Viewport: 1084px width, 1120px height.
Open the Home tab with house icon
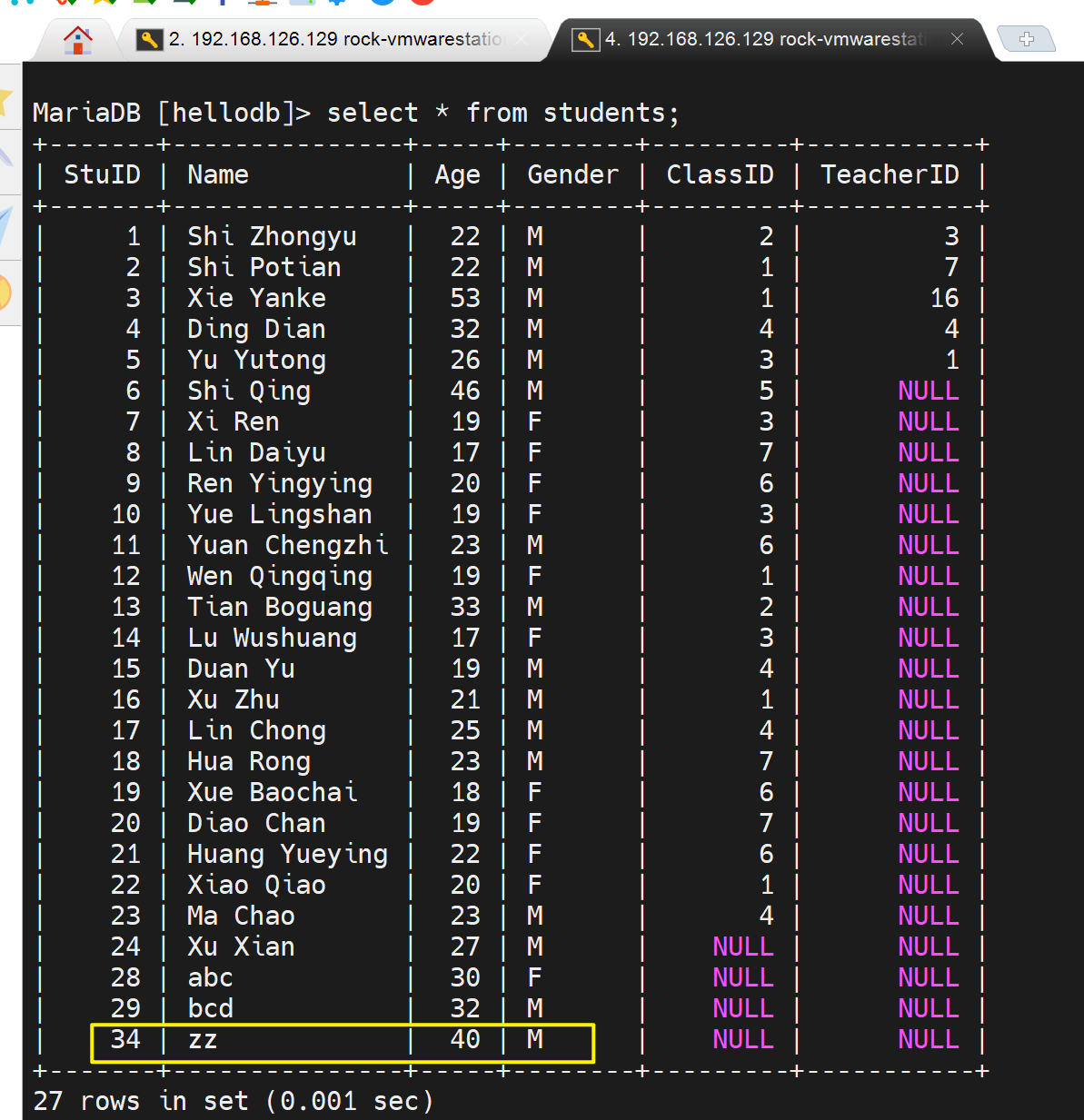click(x=78, y=40)
